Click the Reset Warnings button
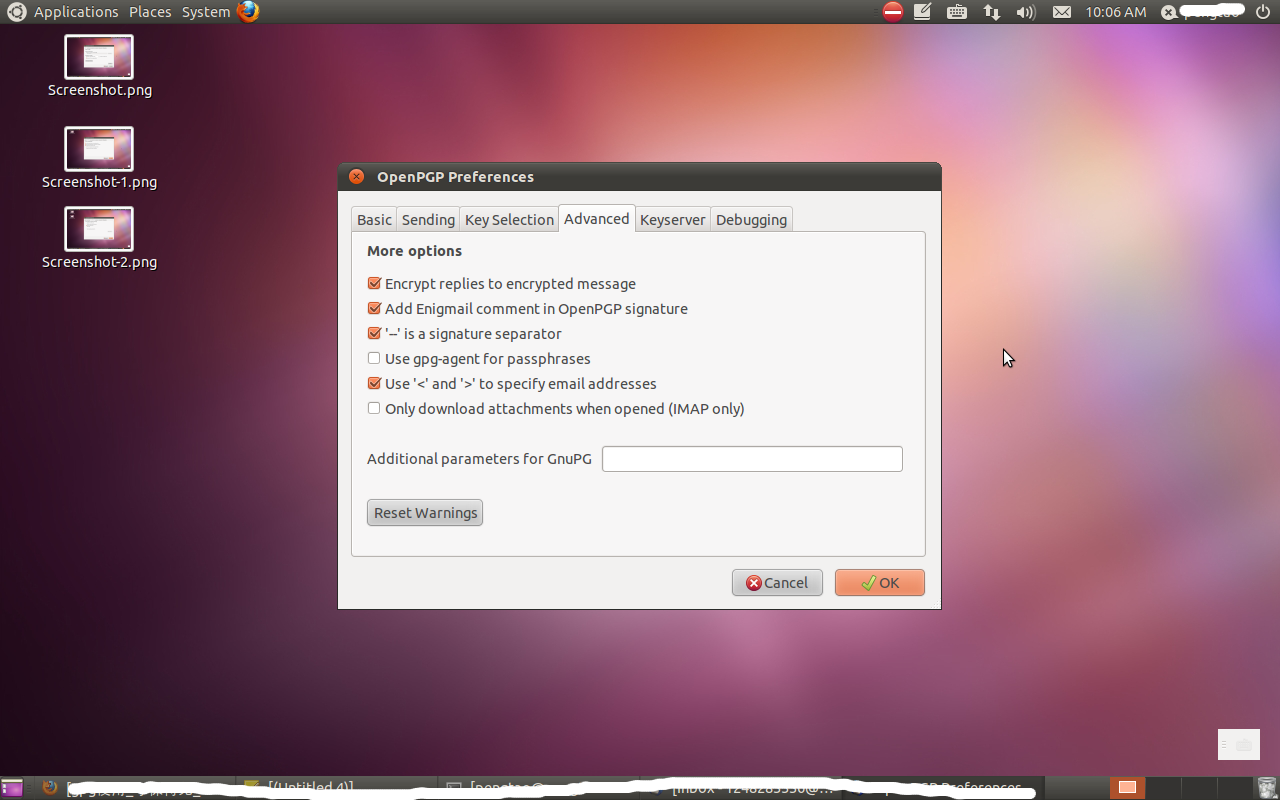The image size is (1280, 800). click(x=425, y=513)
